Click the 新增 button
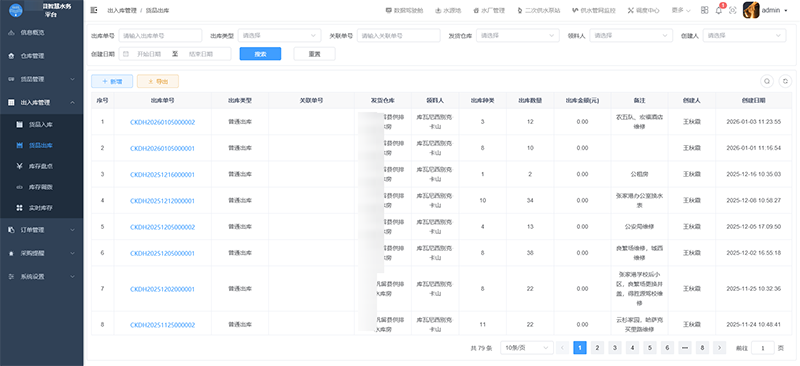800x366 pixels. coord(112,81)
